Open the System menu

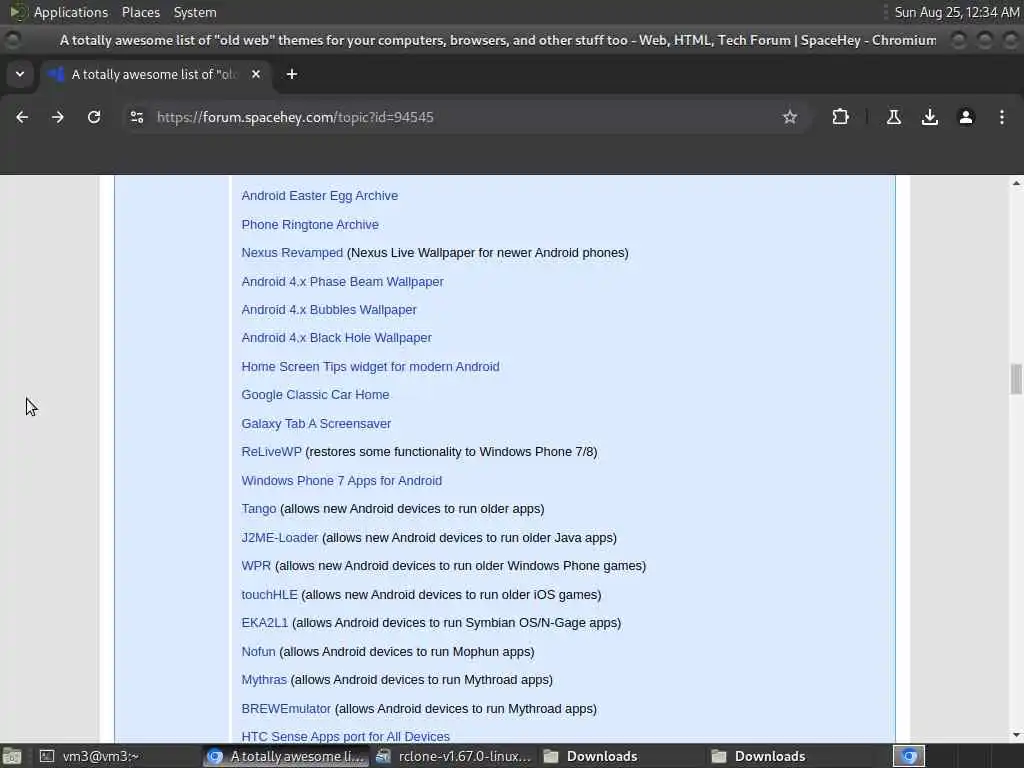pos(195,12)
